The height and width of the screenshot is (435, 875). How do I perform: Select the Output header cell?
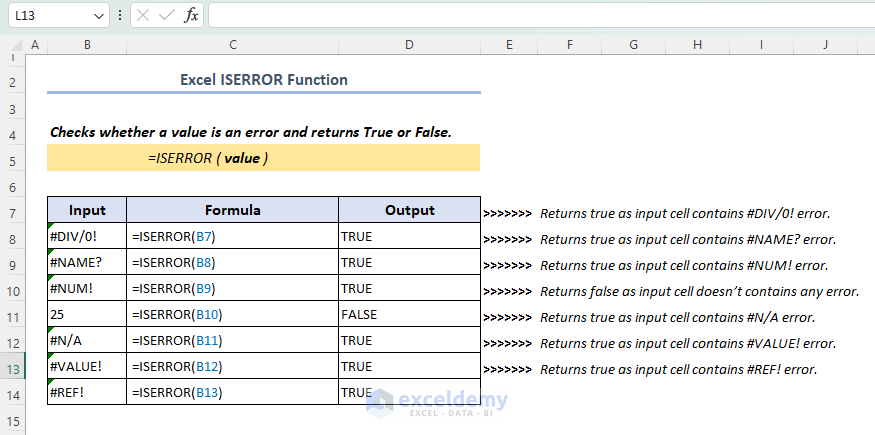(x=409, y=210)
